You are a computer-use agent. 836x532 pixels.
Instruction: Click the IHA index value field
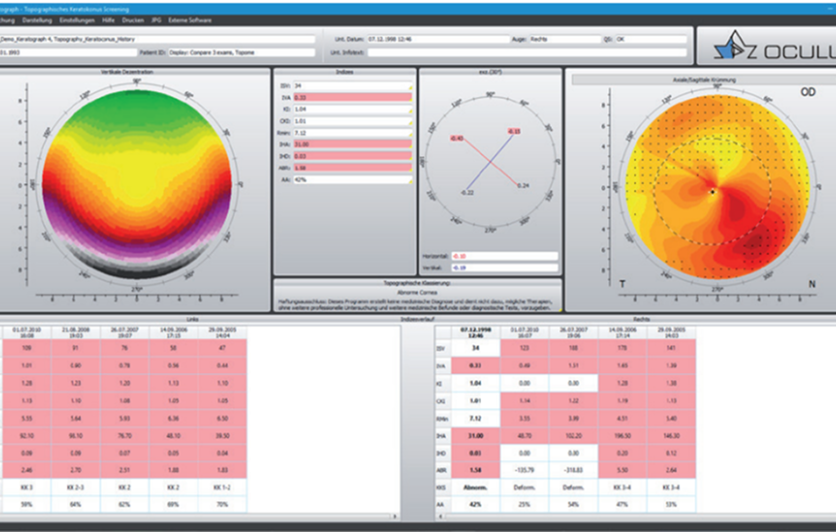pyautogui.click(x=352, y=144)
